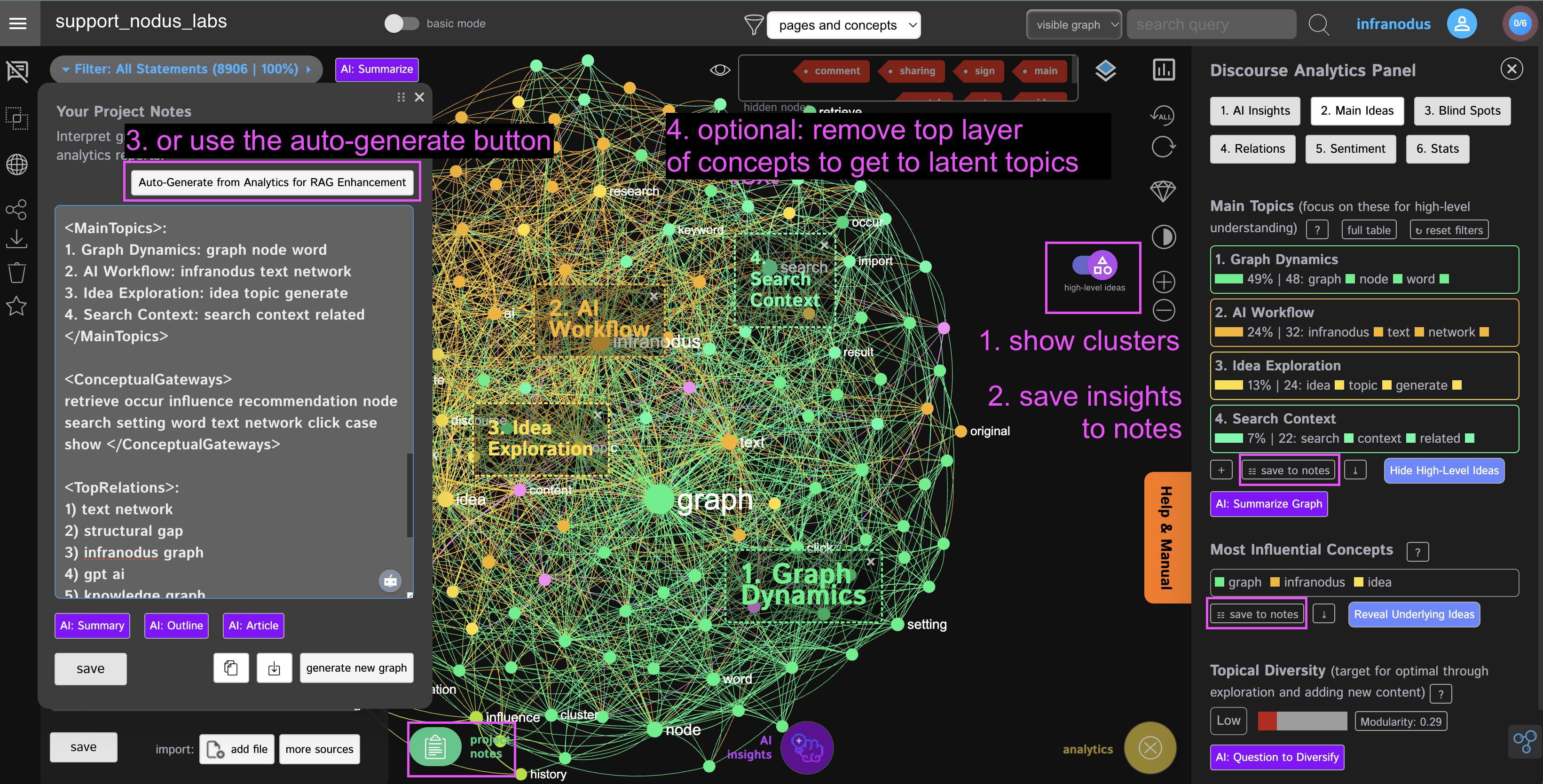Click the Graph Dynamics 49% green bar
Viewport: 1543px width, 784px height.
[x=1228, y=279]
